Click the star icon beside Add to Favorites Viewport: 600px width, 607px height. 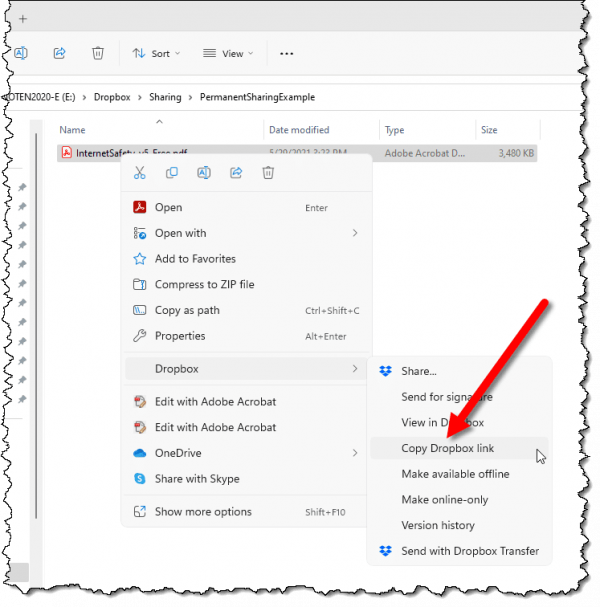pyautogui.click(x=139, y=259)
